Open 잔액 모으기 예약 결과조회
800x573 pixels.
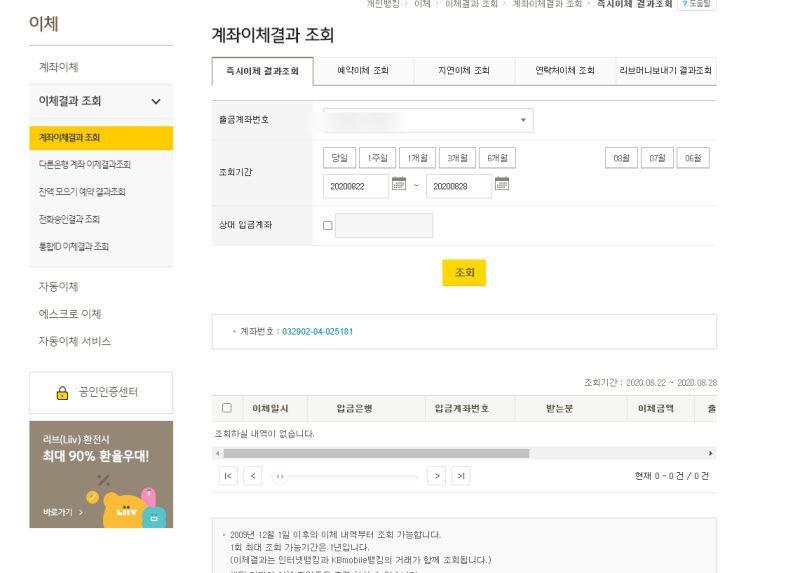[82, 192]
